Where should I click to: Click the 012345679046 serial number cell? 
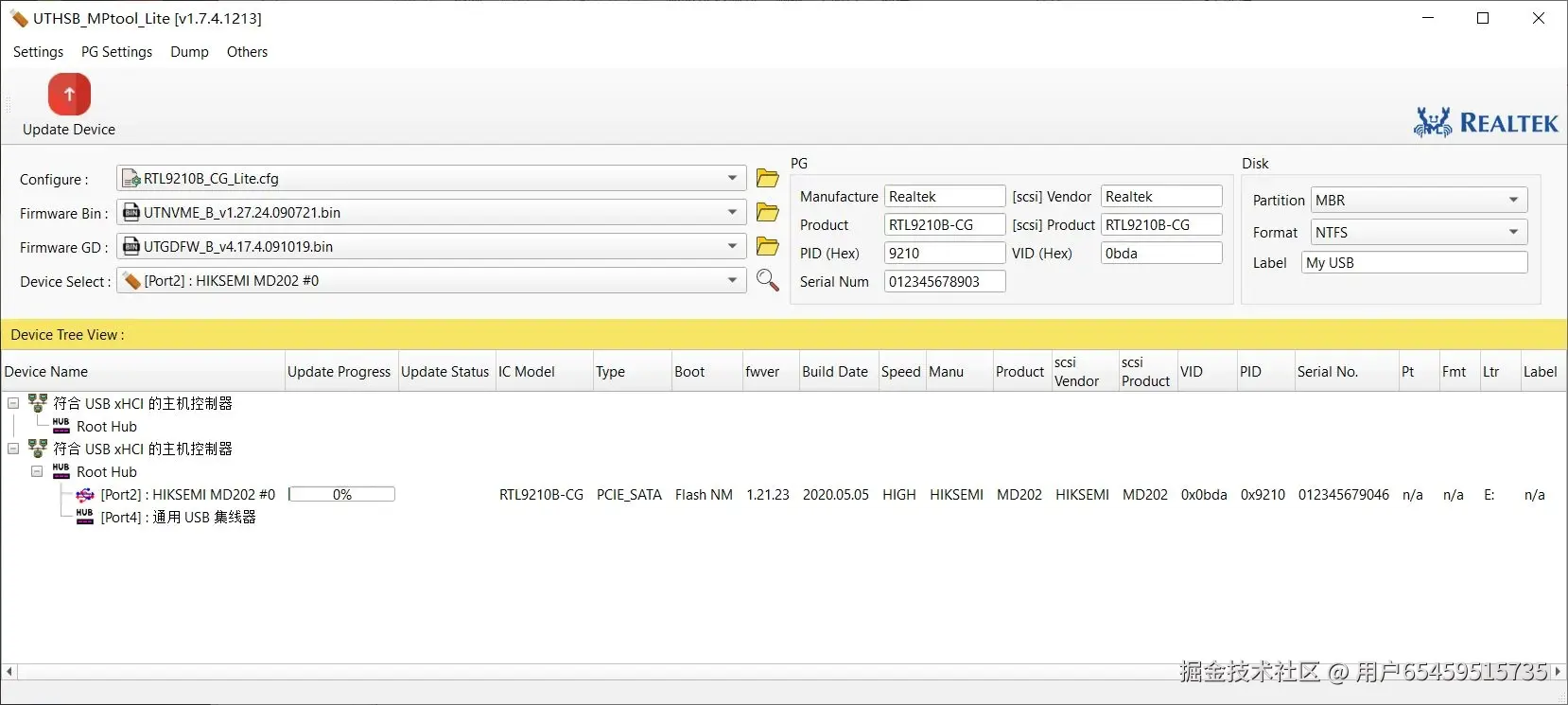coord(1343,494)
